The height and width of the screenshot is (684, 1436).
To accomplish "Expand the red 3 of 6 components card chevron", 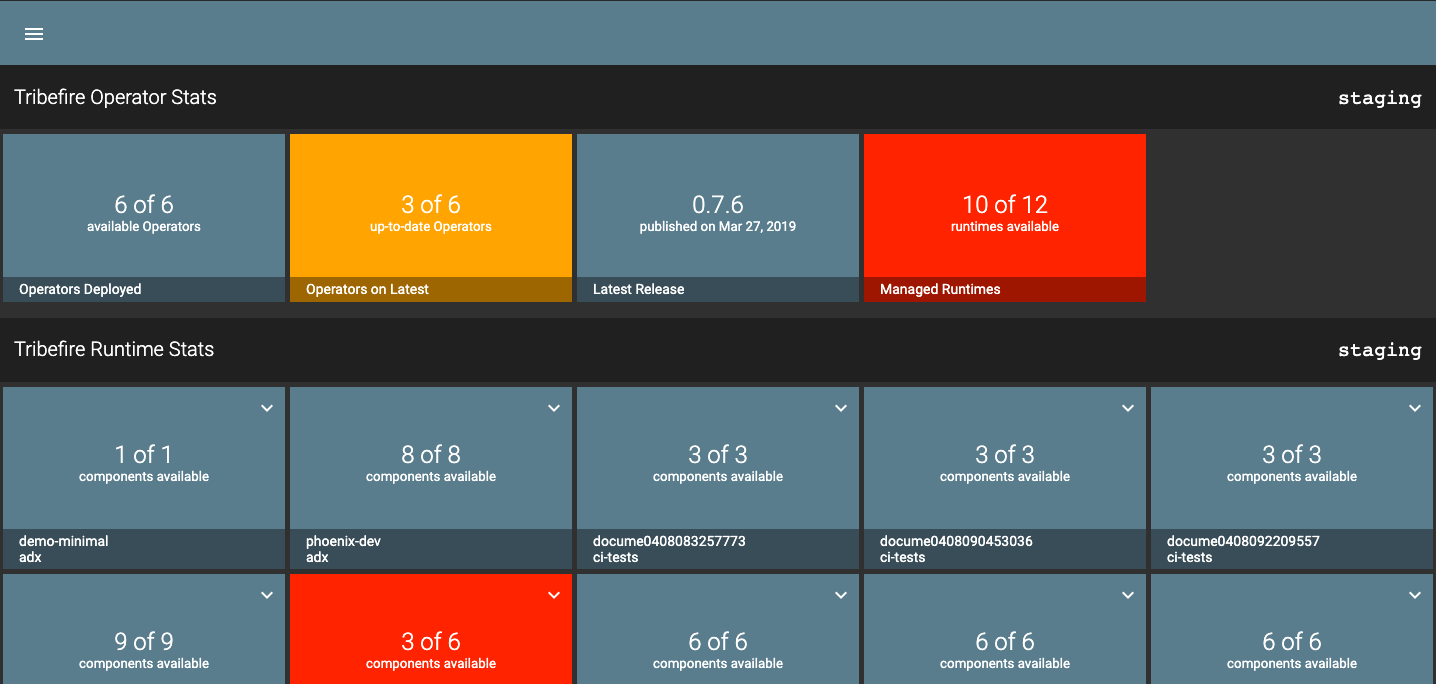I will [x=554, y=595].
